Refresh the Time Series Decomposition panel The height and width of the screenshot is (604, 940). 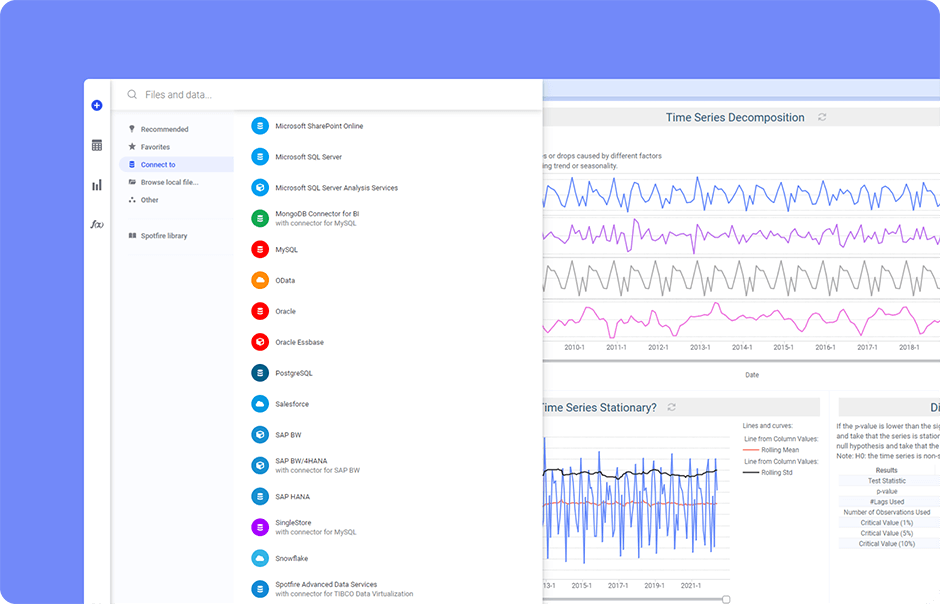822,117
